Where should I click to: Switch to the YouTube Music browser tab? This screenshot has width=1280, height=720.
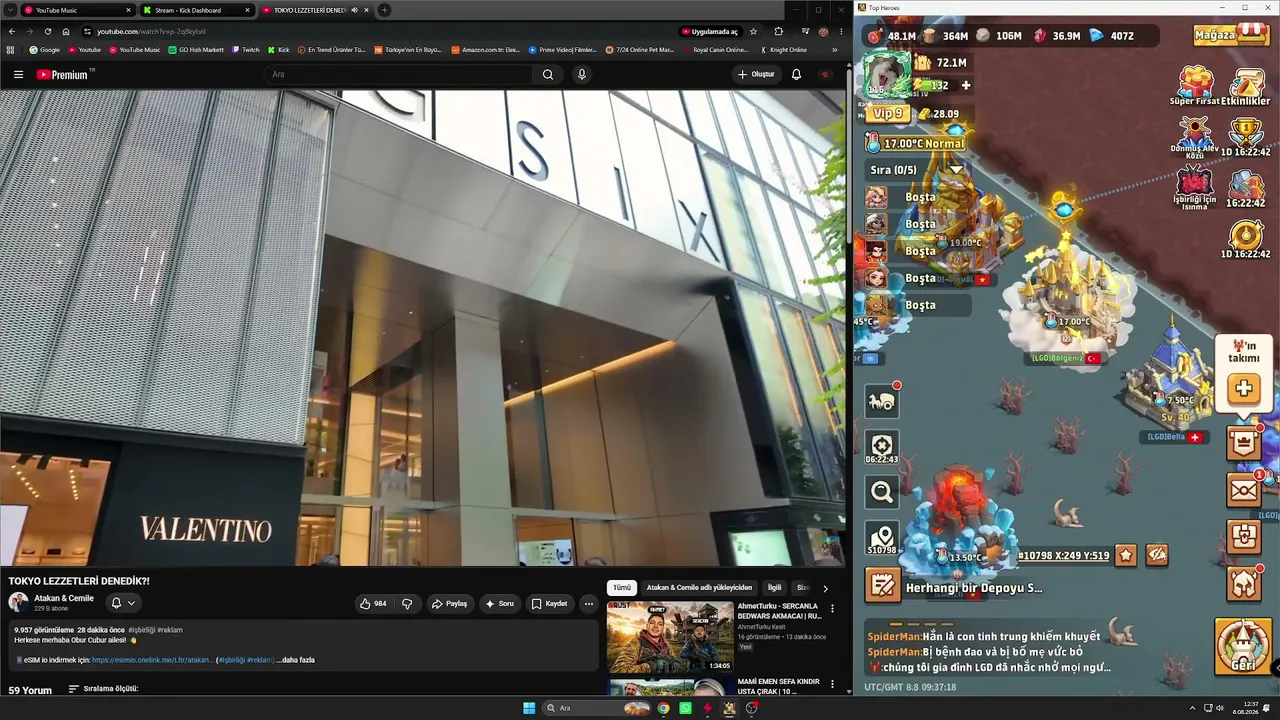(76, 10)
